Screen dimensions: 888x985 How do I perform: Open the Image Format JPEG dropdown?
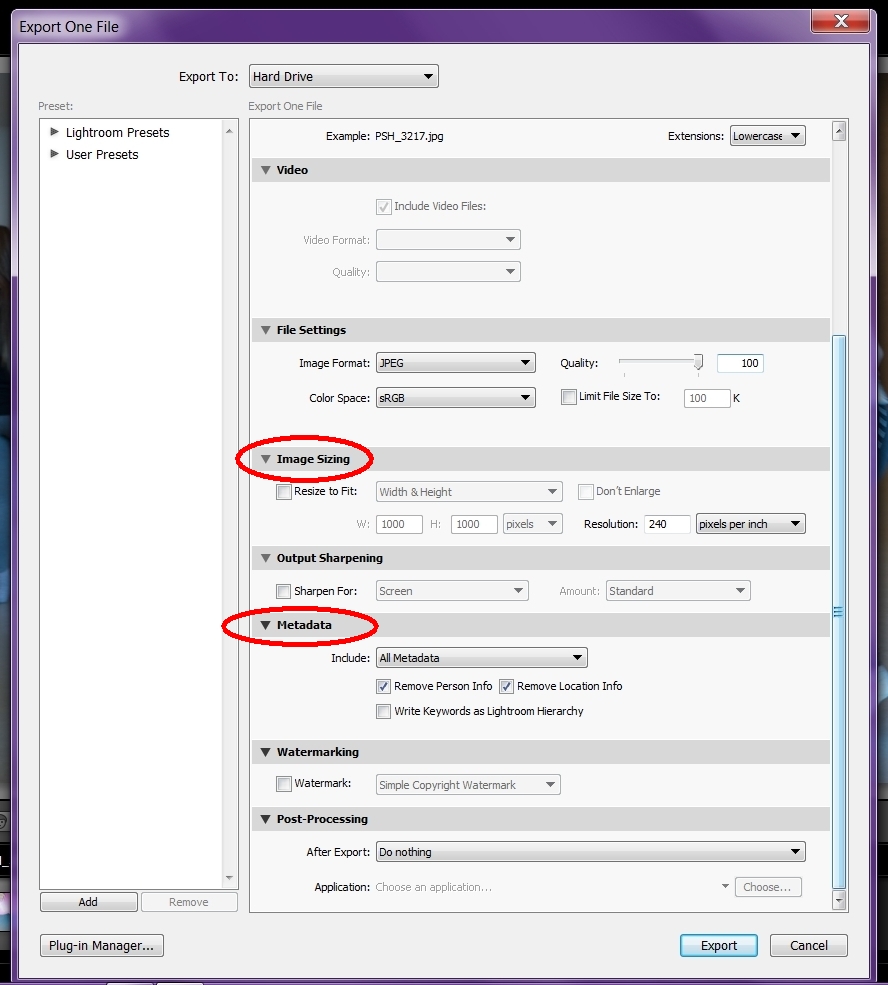coord(455,364)
